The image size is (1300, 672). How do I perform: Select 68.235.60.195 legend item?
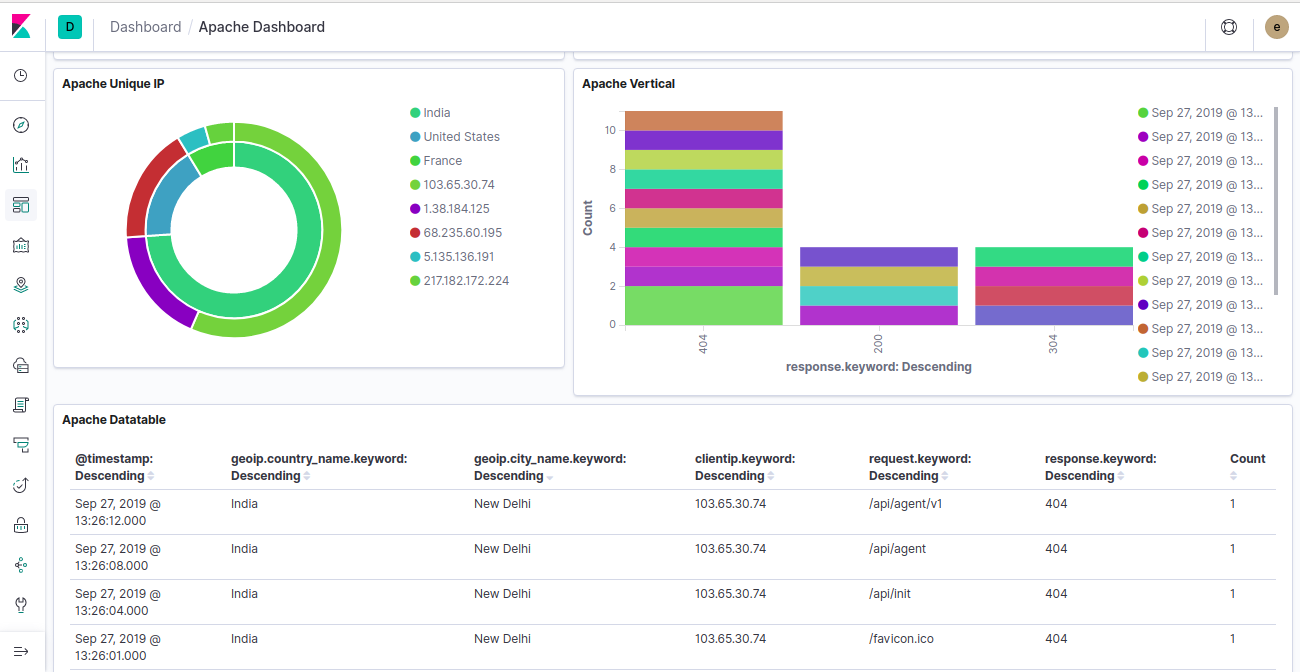(x=456, y=233)
